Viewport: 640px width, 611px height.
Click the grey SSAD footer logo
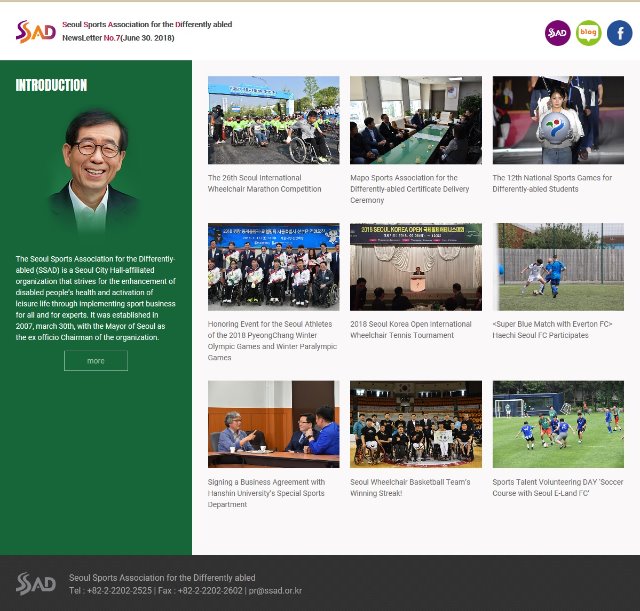tap(36, 584)
